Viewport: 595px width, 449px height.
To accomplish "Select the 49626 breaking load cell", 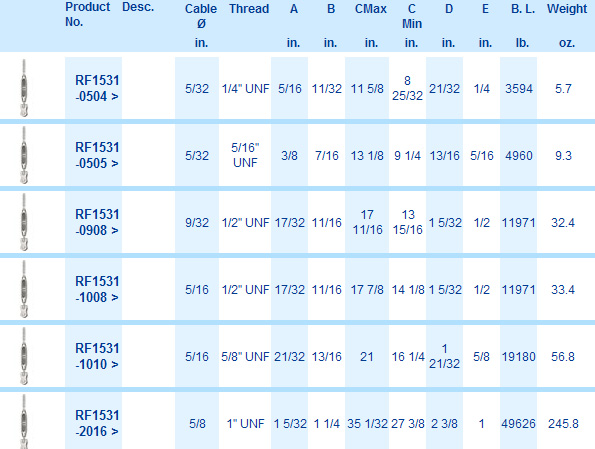I will (518, 424).
